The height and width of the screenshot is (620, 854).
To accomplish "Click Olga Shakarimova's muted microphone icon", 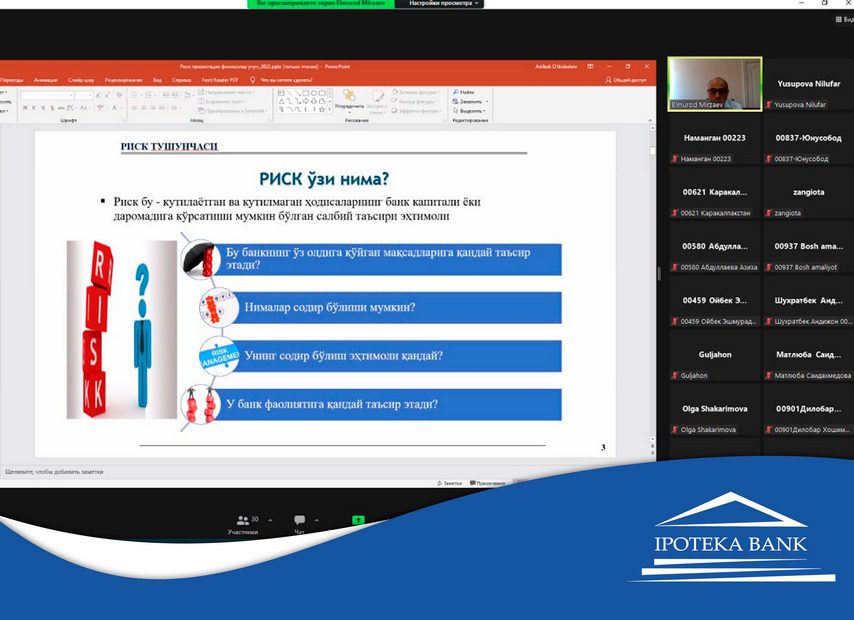I will coord(675,429).
